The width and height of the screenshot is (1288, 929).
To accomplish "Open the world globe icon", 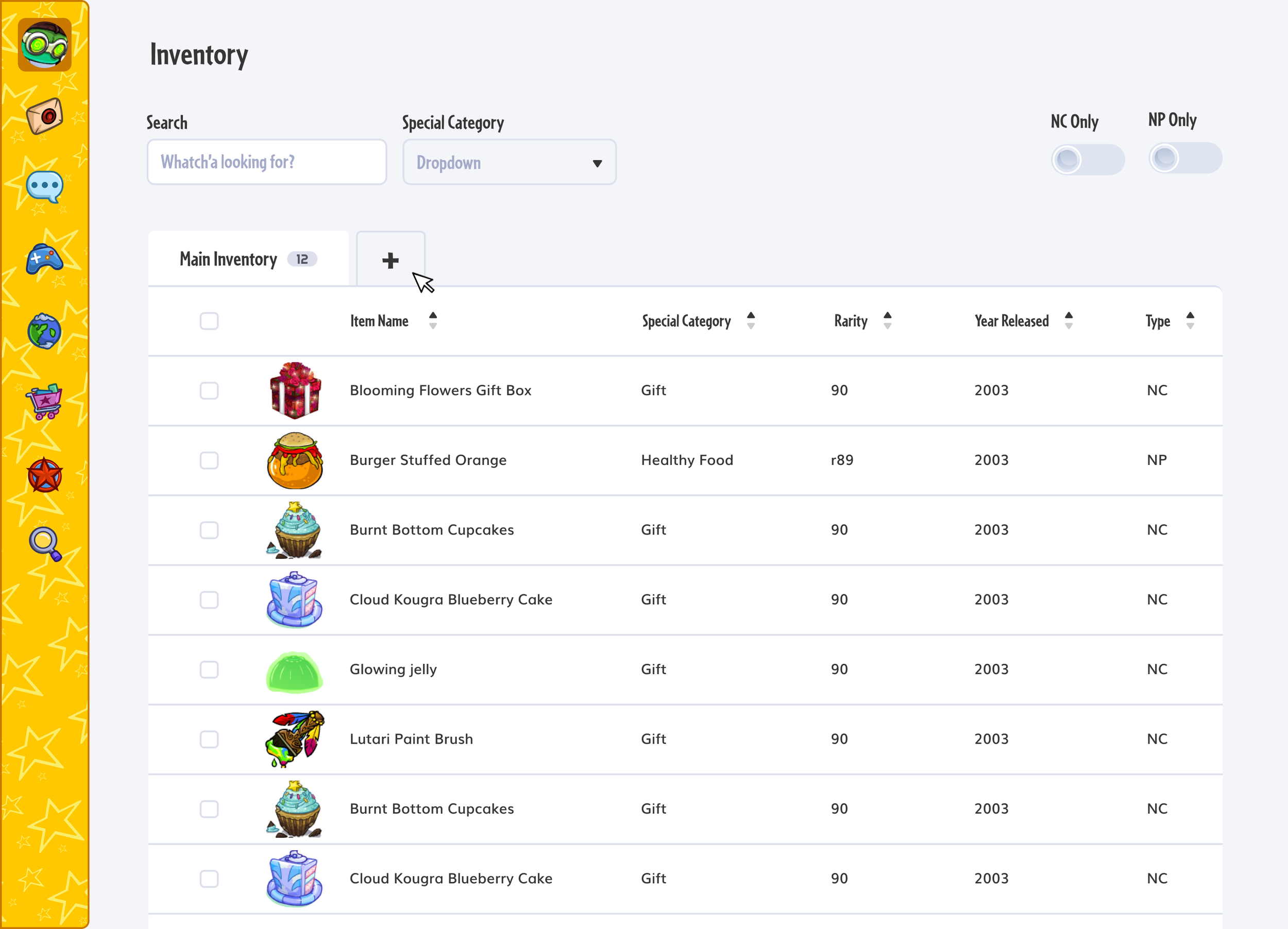I will 44,332.
